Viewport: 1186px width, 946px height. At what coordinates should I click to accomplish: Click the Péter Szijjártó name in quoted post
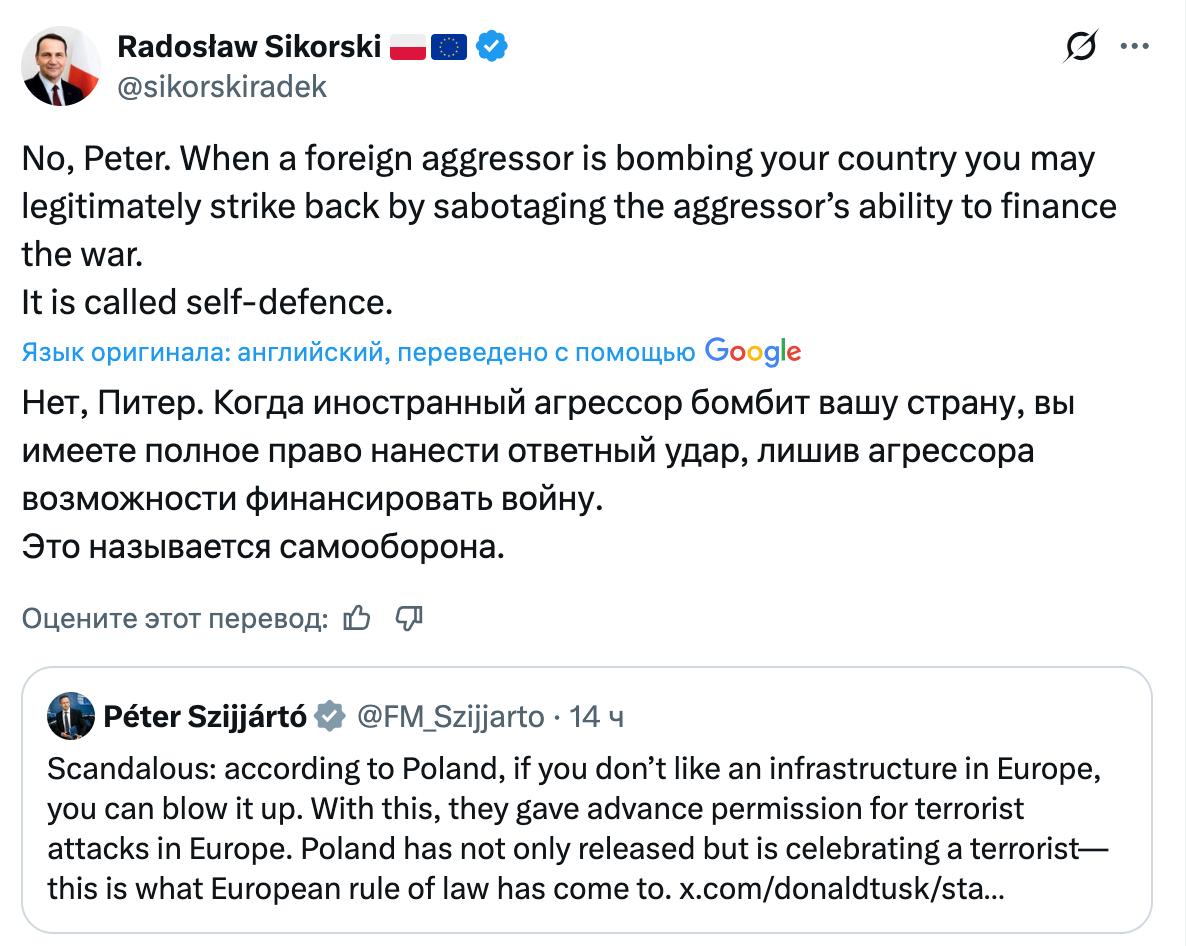[205, 716]
